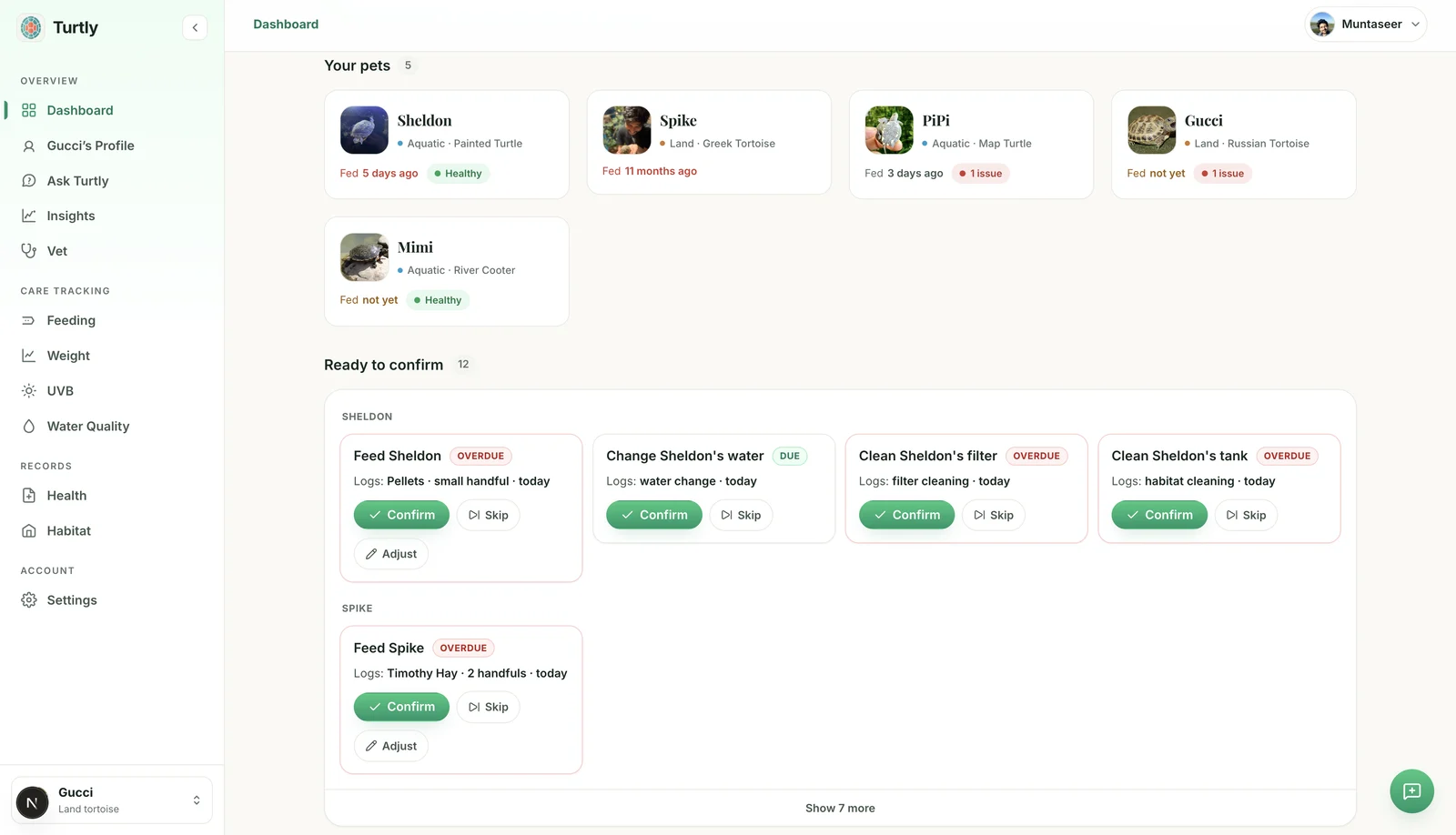Click the Ask Turtly chat icon
This screenshot has width=1456, height=835.
click(x=29, y=181)
